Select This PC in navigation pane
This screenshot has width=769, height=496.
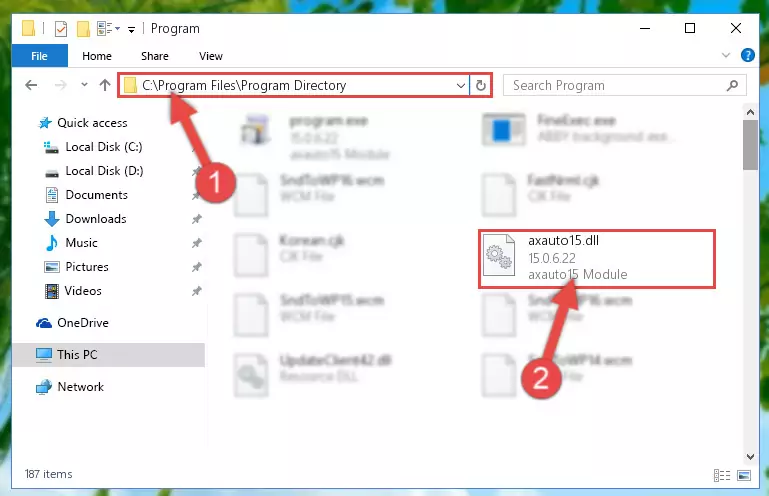point(108,355)
